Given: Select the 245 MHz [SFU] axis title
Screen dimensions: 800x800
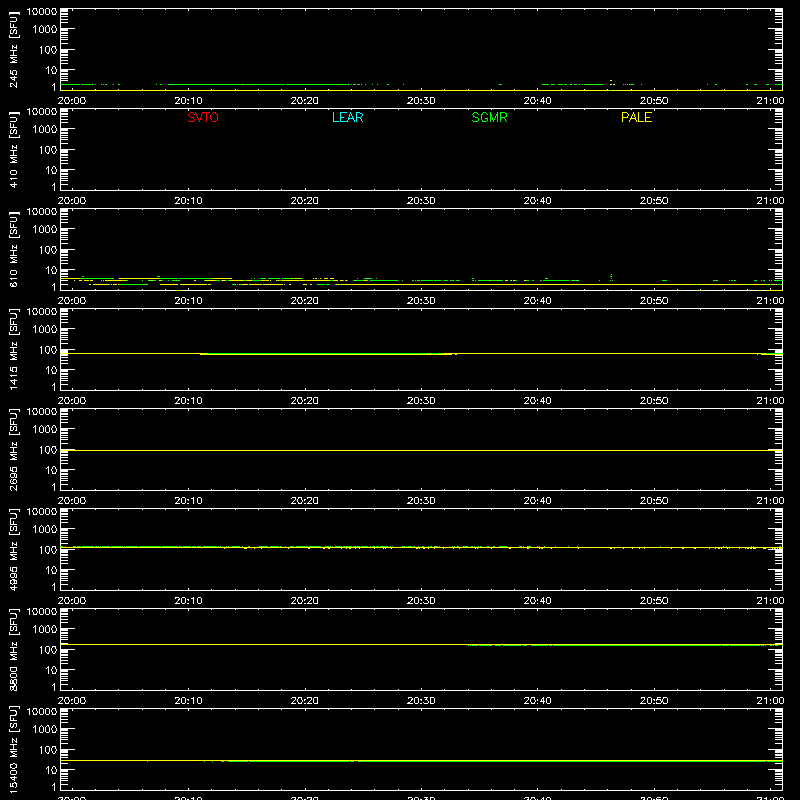Looking at the screenshot, I should point(13,49).
